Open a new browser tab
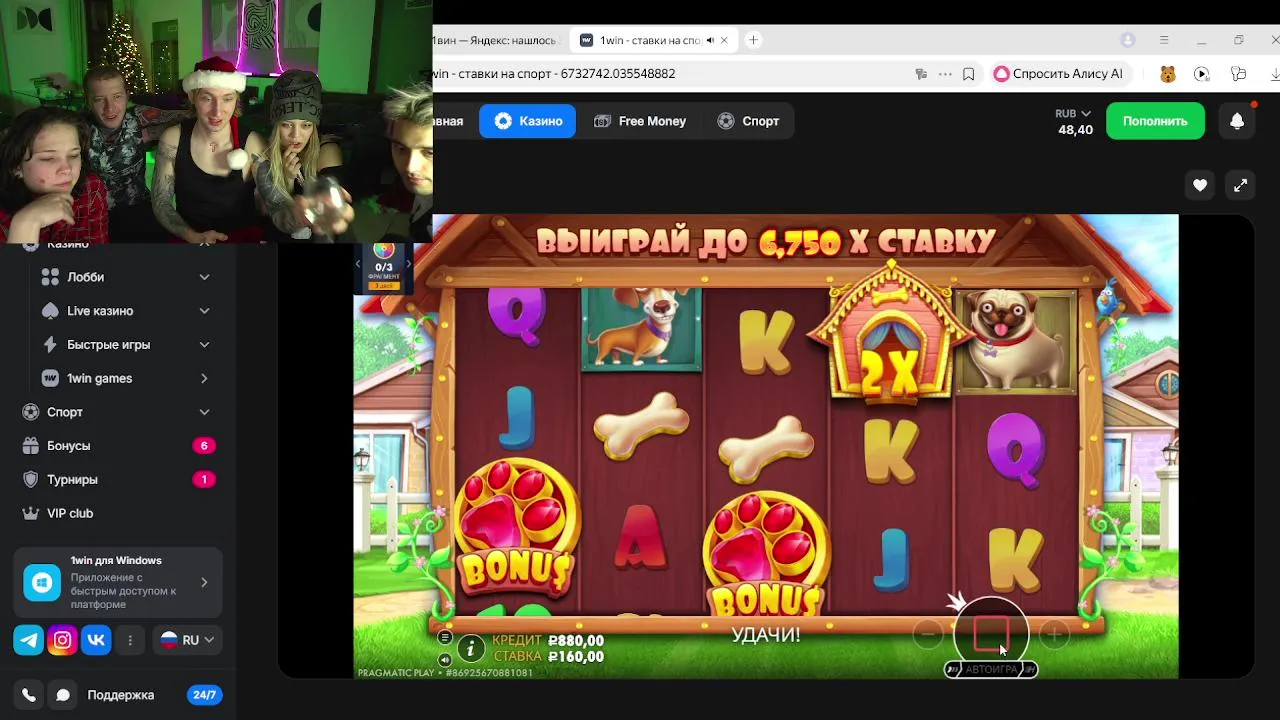Viewport: 1280px width, 720px height. (753, 40)
